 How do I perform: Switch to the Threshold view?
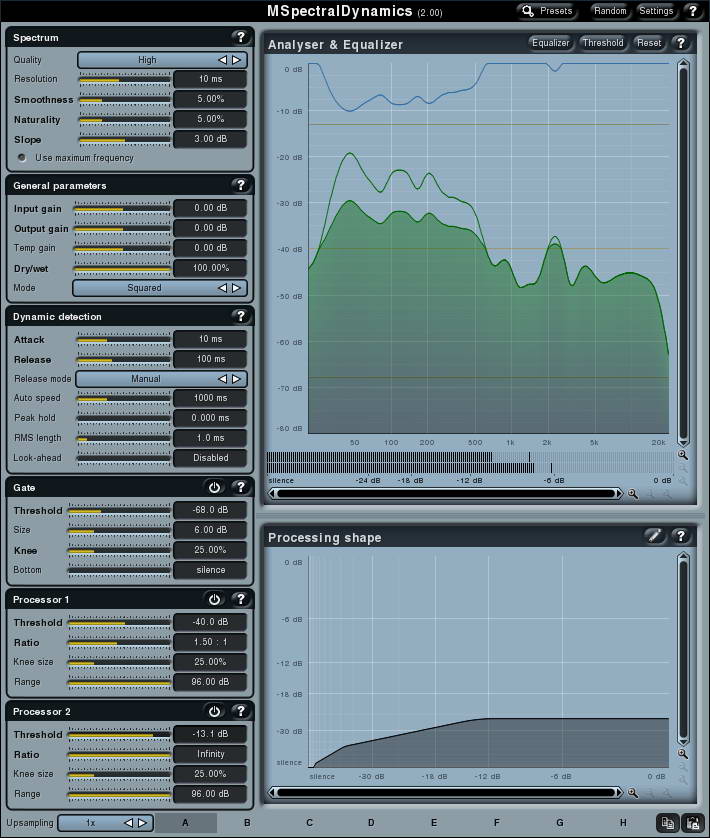[x=603, y=43]
